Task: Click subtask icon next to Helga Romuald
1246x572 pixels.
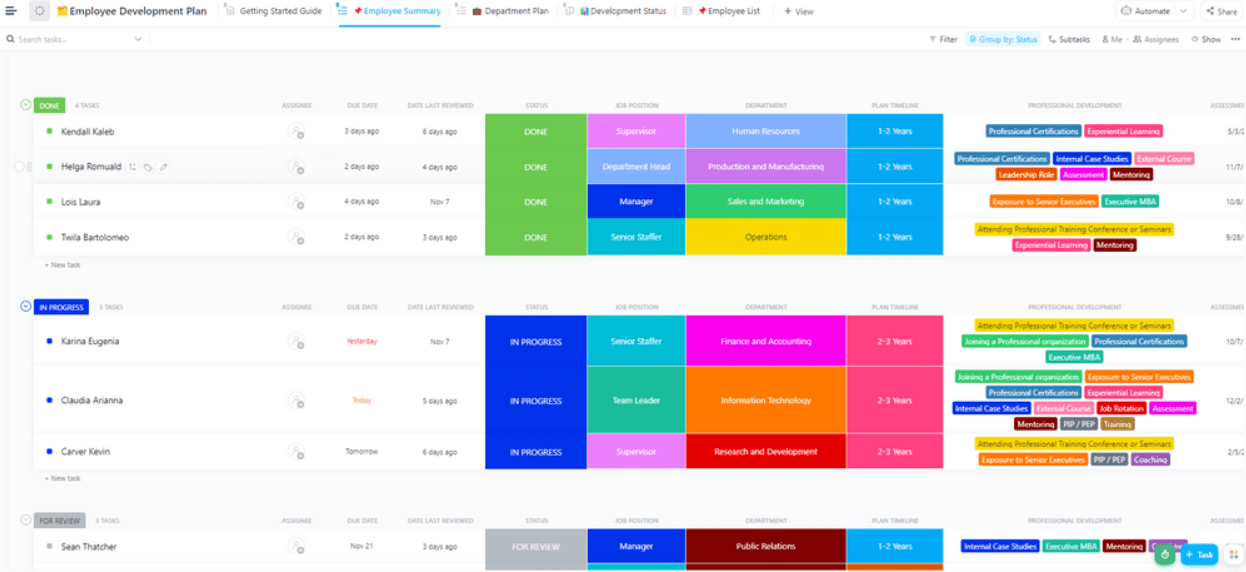Action: point(133,167)
